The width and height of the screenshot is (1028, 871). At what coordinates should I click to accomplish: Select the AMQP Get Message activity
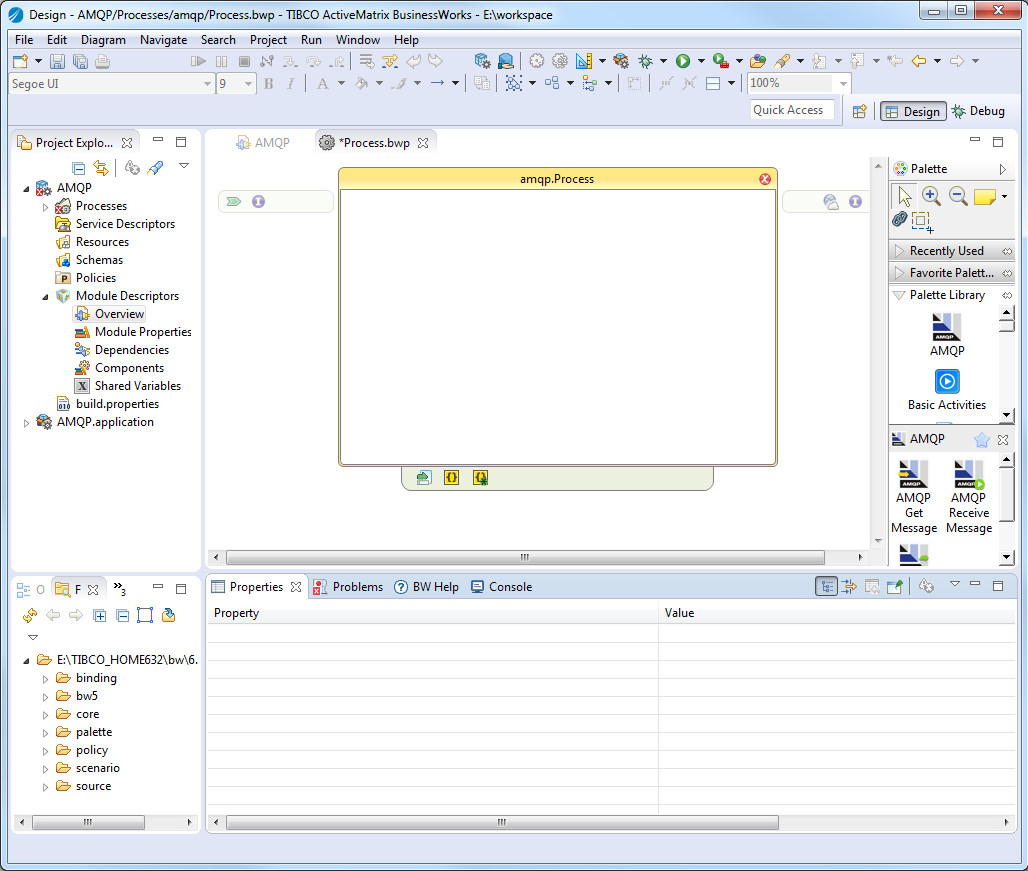coord(913,497)
